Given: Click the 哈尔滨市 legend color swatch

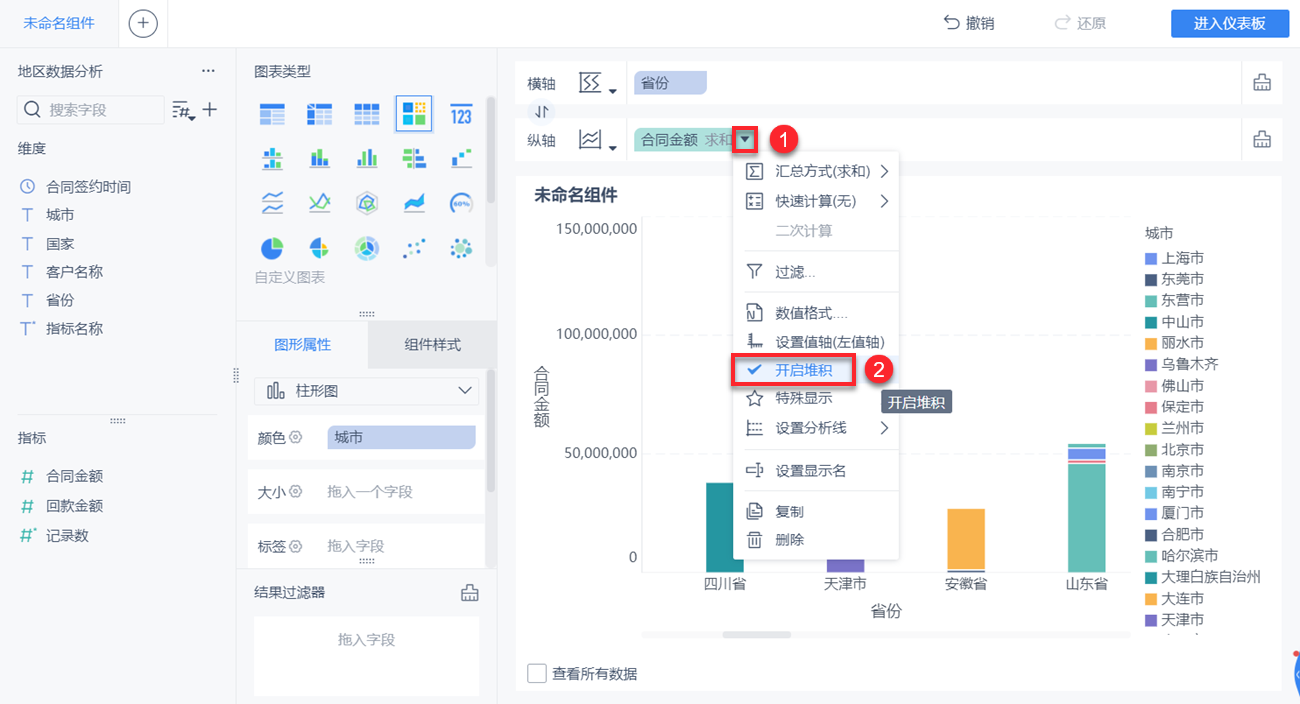Looking at the screenshot, I should click(1151, 555).
